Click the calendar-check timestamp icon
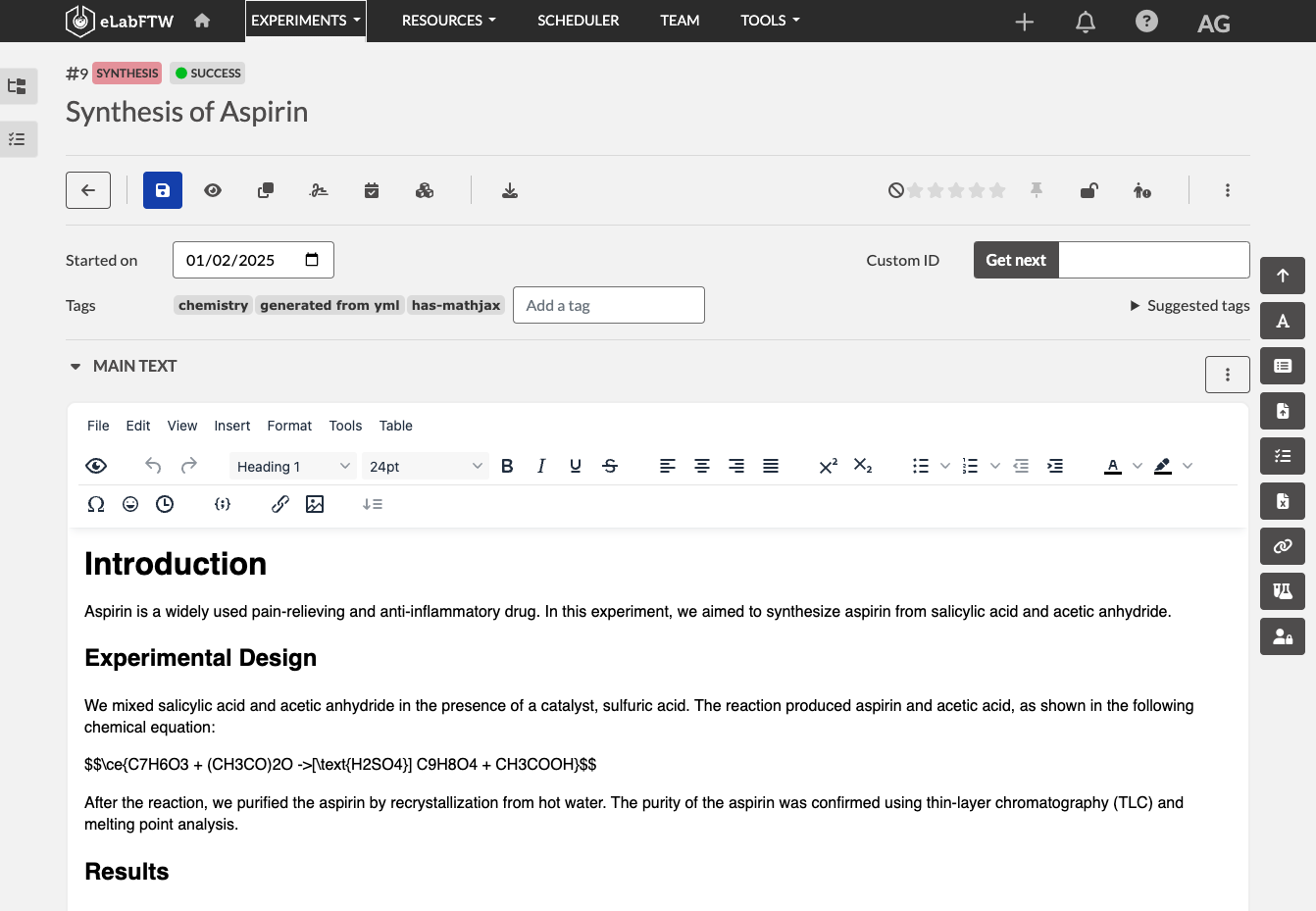Image resolution: width=1316 pixels, height=911 pixels. (372, 190)
